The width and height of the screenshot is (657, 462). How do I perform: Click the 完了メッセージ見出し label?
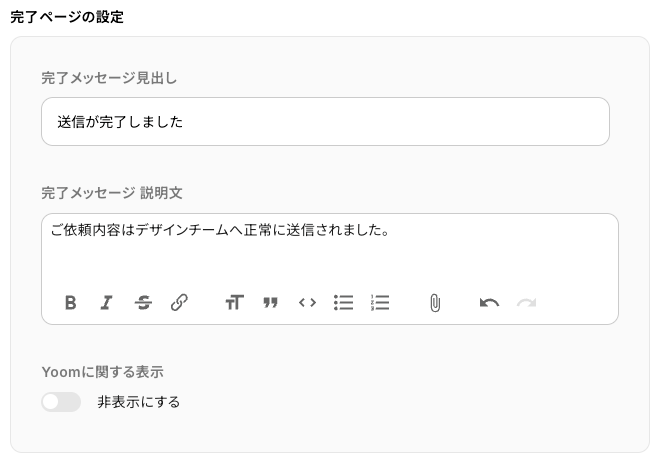click(x=109, y=77)
